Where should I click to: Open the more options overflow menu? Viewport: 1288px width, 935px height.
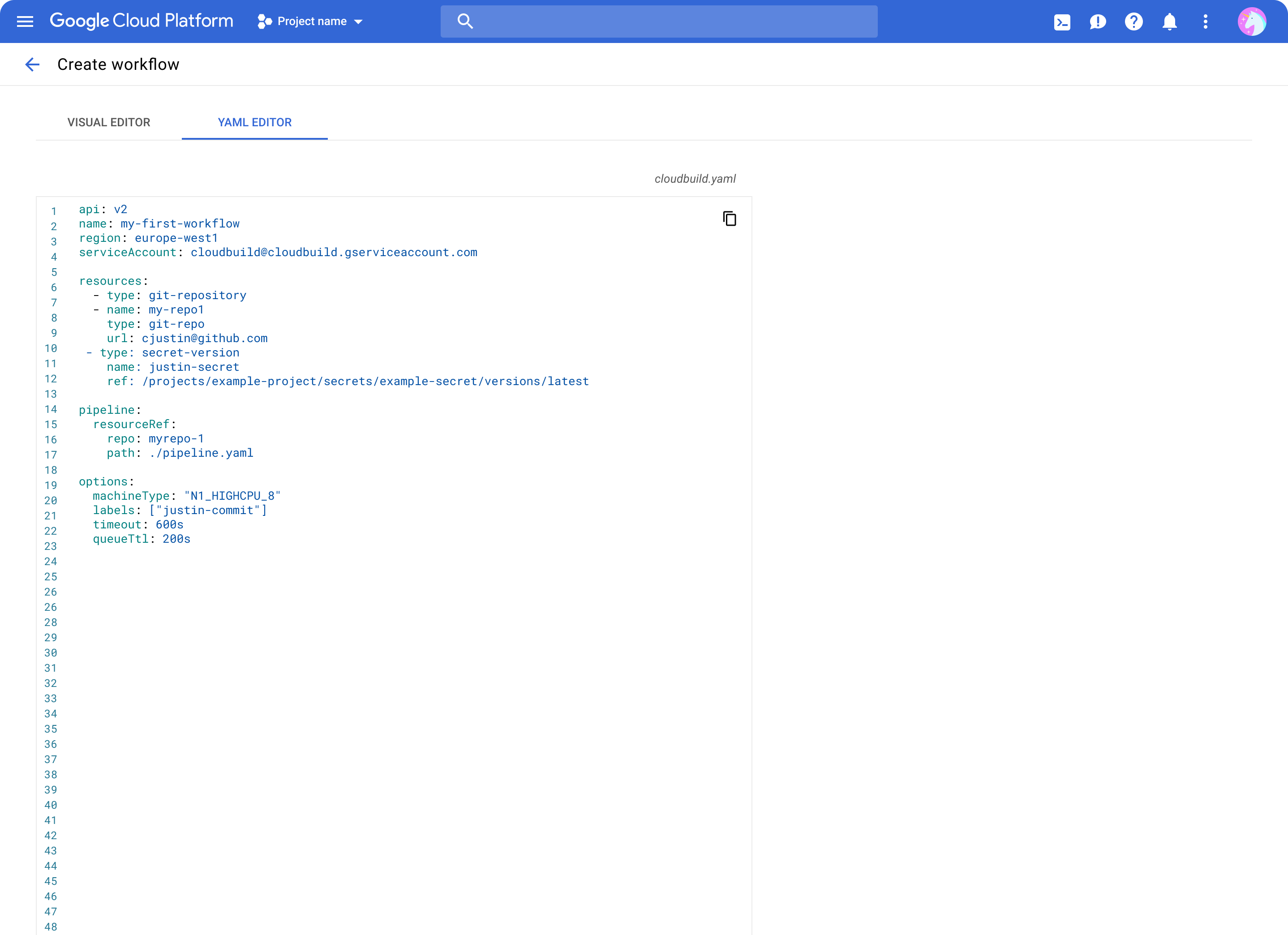(x=1206, y=21)
